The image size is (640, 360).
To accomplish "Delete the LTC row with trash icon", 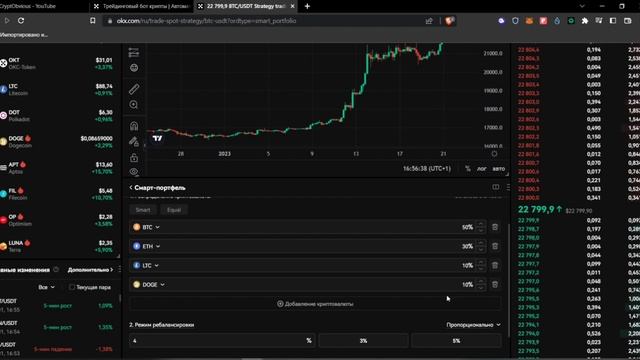I will tap(495, 265).
